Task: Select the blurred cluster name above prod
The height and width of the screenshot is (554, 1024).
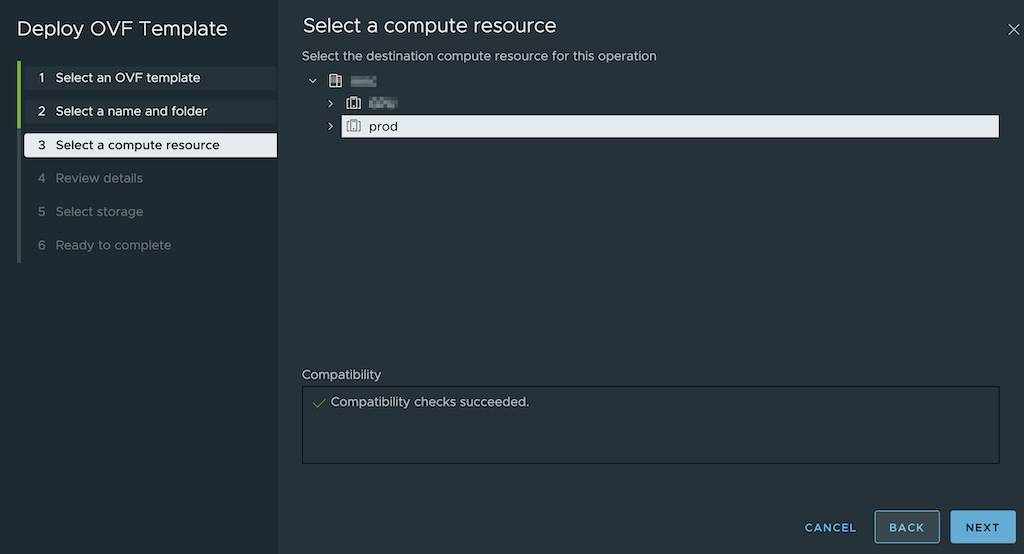Action: (x=383, y=103)
